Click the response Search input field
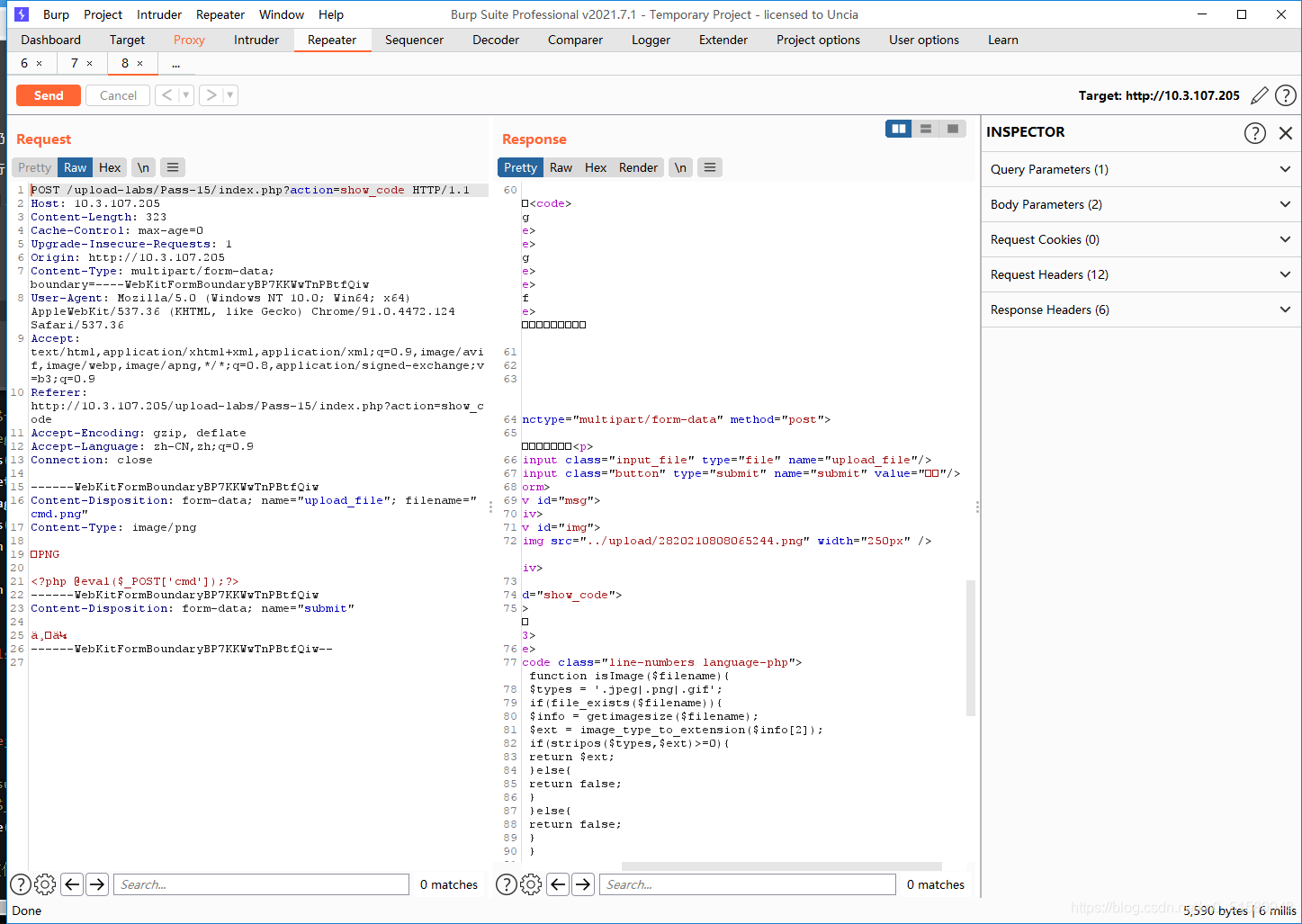1302x924 pixels. (x=748, y=884)
